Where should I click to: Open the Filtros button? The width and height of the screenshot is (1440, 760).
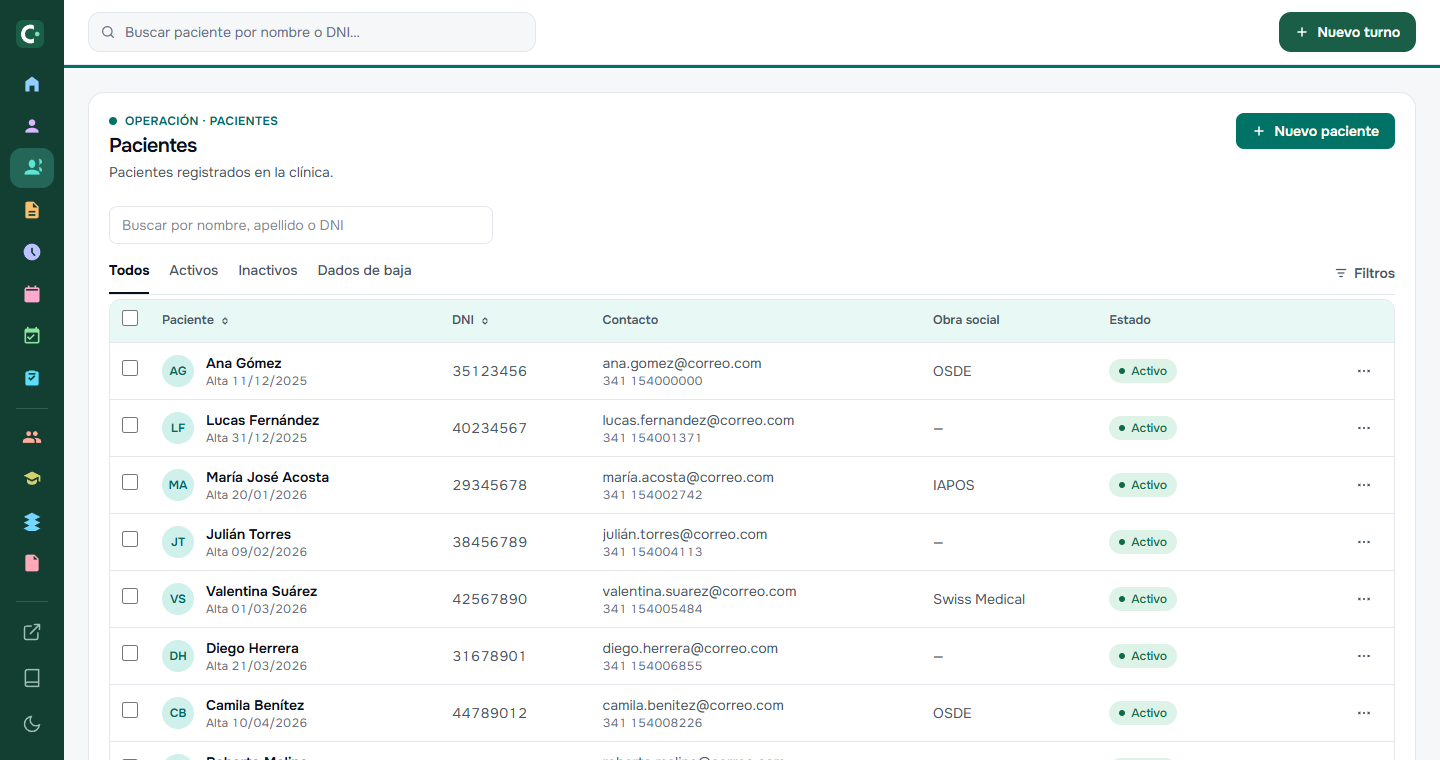click(1365, 273)
